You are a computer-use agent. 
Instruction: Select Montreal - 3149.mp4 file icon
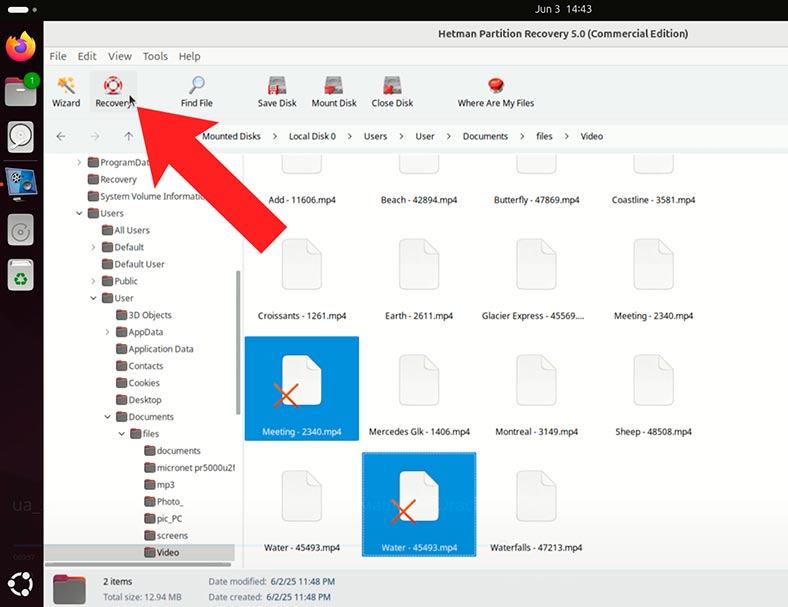tap(536, 380)
